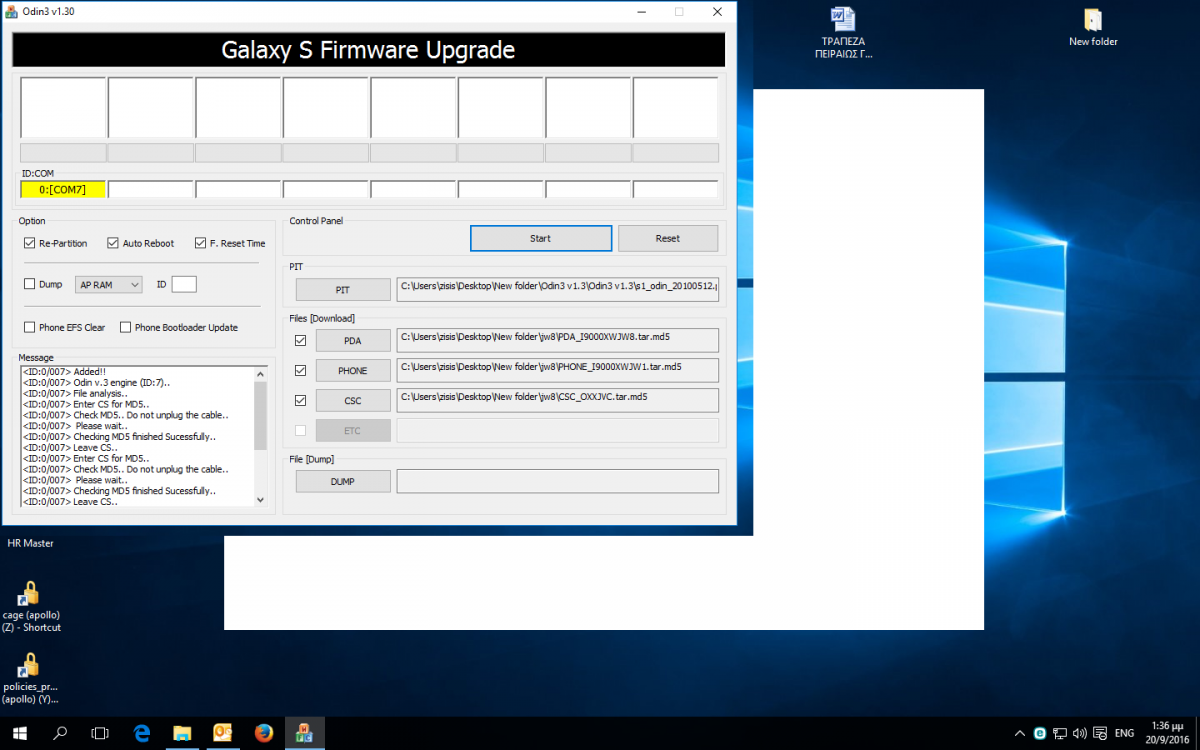Screen dimensions: 1200x750
Task: Open Outlook from the taskbar
Action: (223, 733)
